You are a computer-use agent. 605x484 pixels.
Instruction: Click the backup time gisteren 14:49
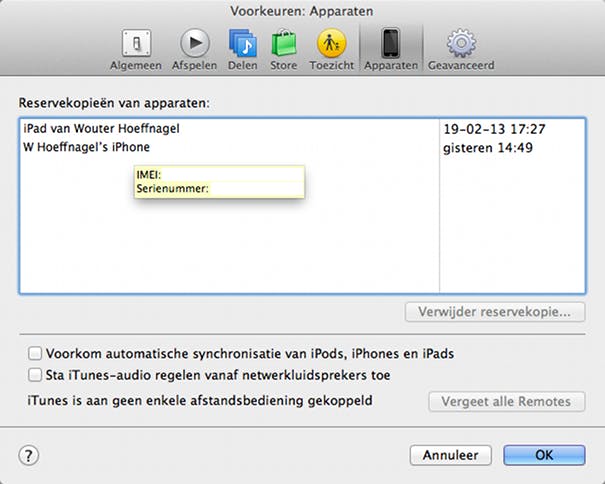488,147
